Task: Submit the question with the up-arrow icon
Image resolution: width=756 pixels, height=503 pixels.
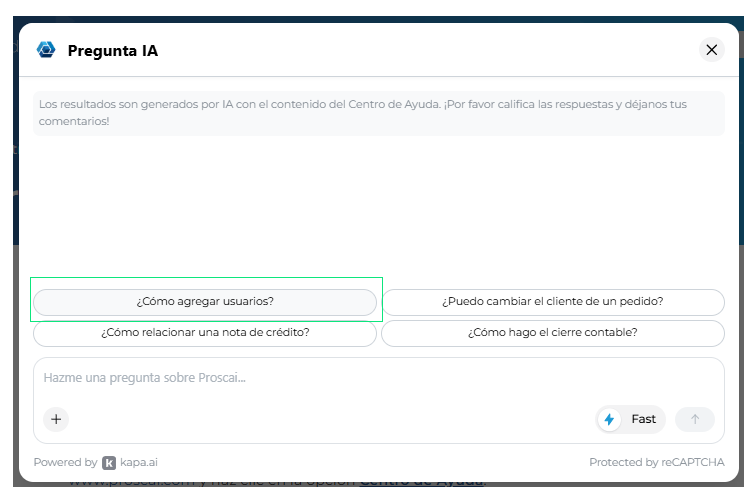Action: tap(695, 419)
